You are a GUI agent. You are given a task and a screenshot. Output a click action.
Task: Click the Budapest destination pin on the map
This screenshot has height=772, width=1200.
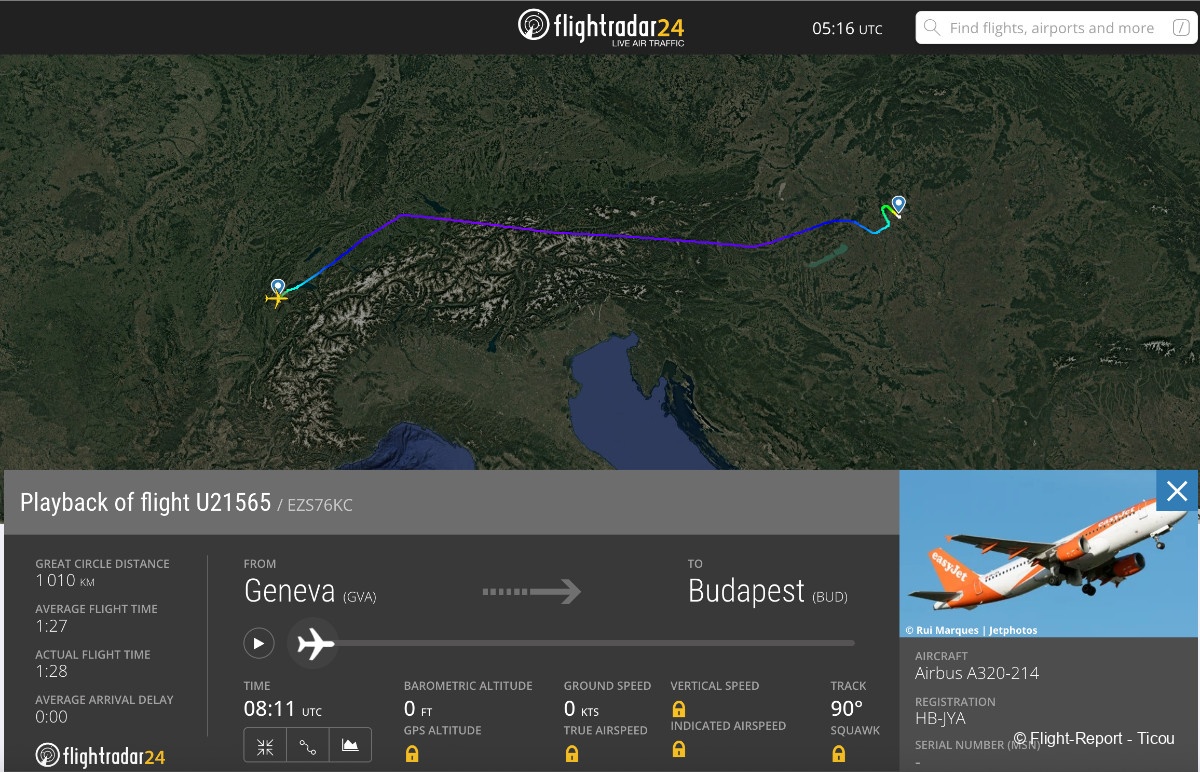click(898, 206)
